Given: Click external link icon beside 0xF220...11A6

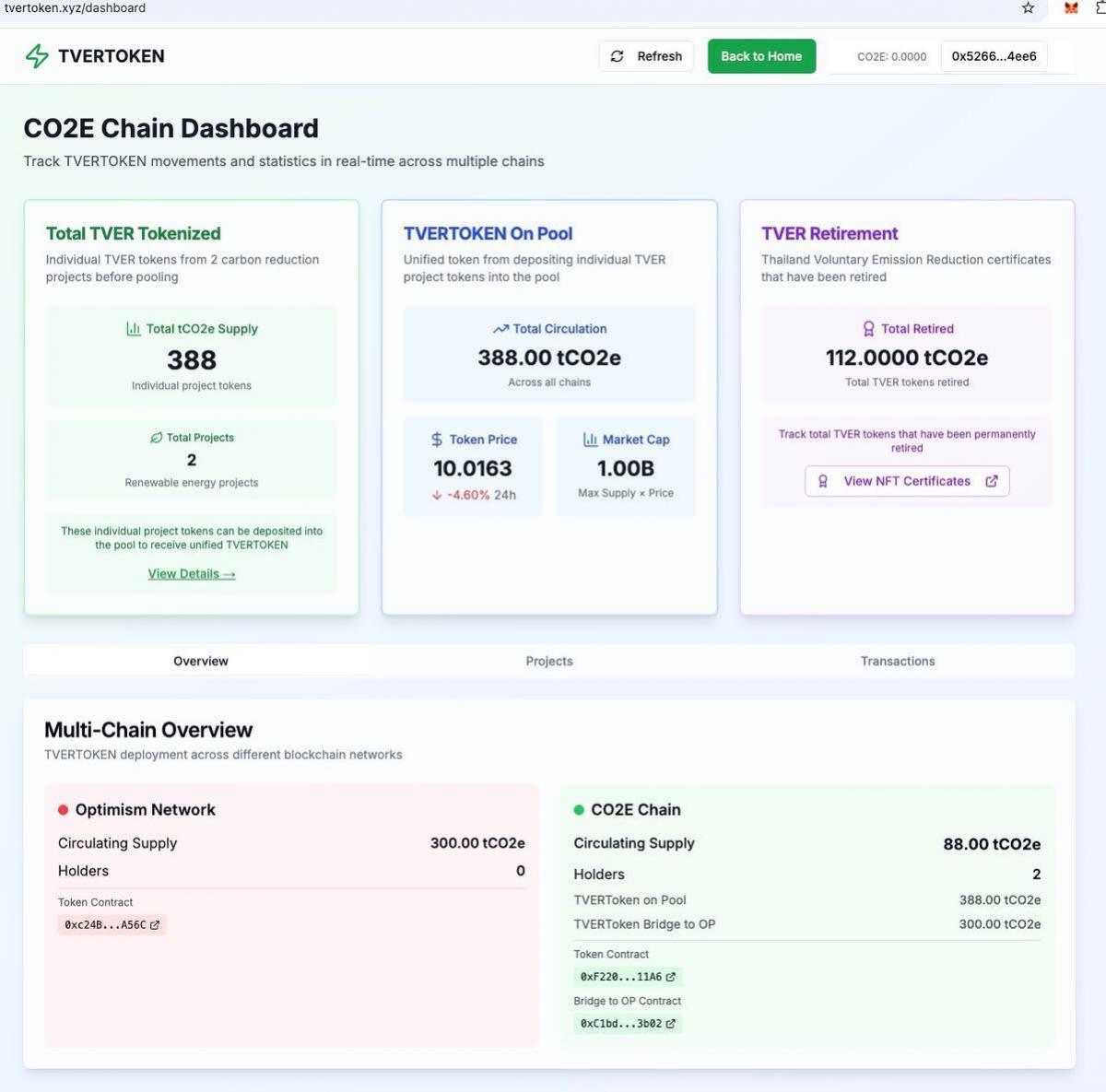Looking at the screenshot, I should pos(670,977).
